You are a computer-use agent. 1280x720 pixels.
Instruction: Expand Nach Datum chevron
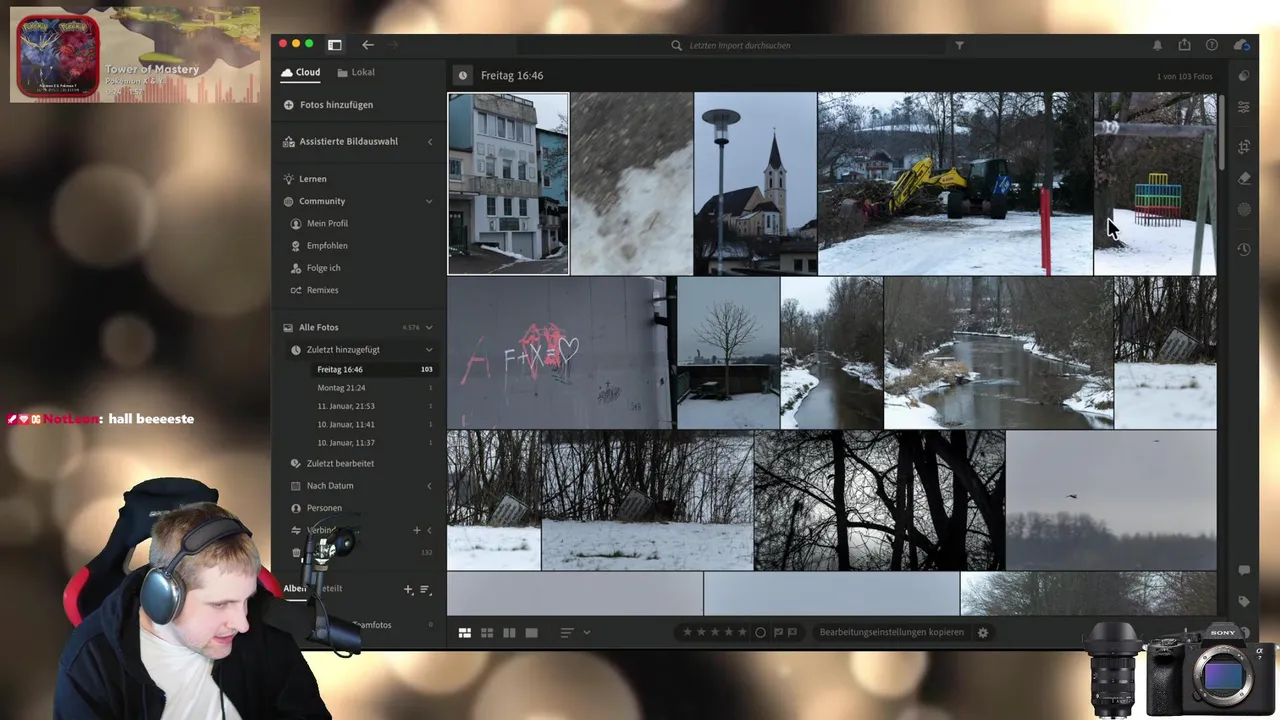[430, 486]
